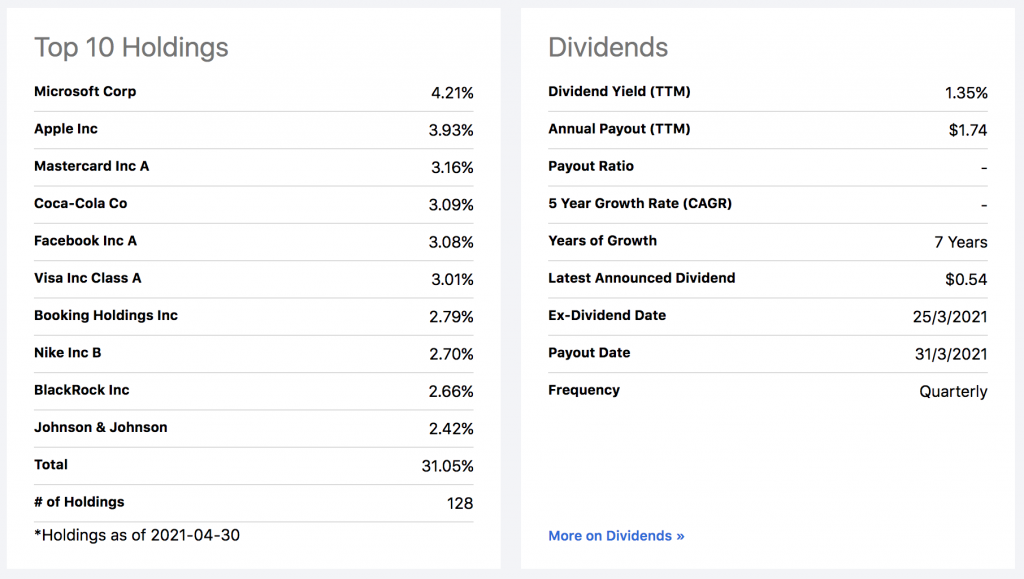
Task: Select the Nike Inc B holding name
Action: 68,352
